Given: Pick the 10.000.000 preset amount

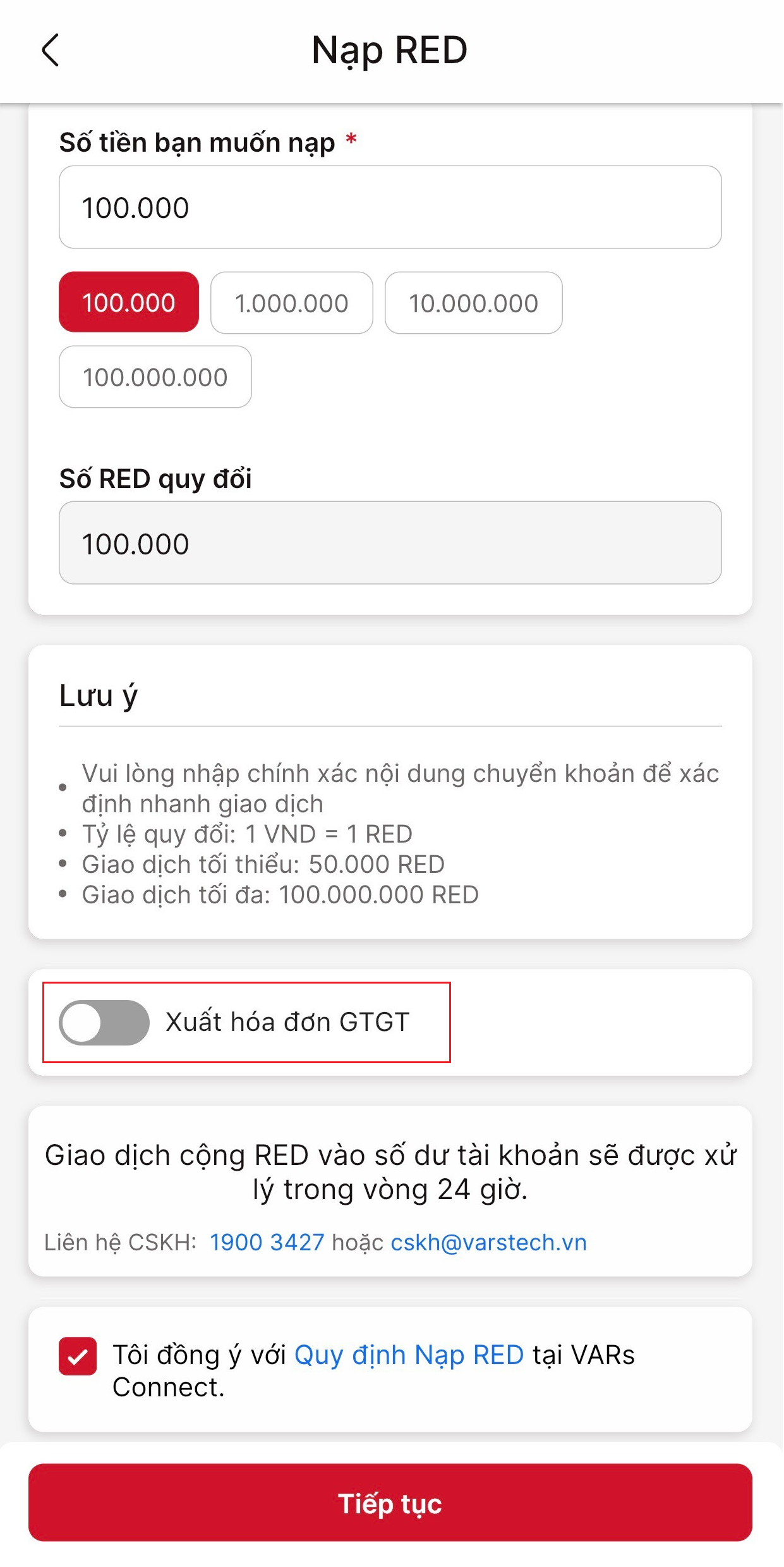Looking at the screenshot, I should pyautogui.click(x=473, y=303).
